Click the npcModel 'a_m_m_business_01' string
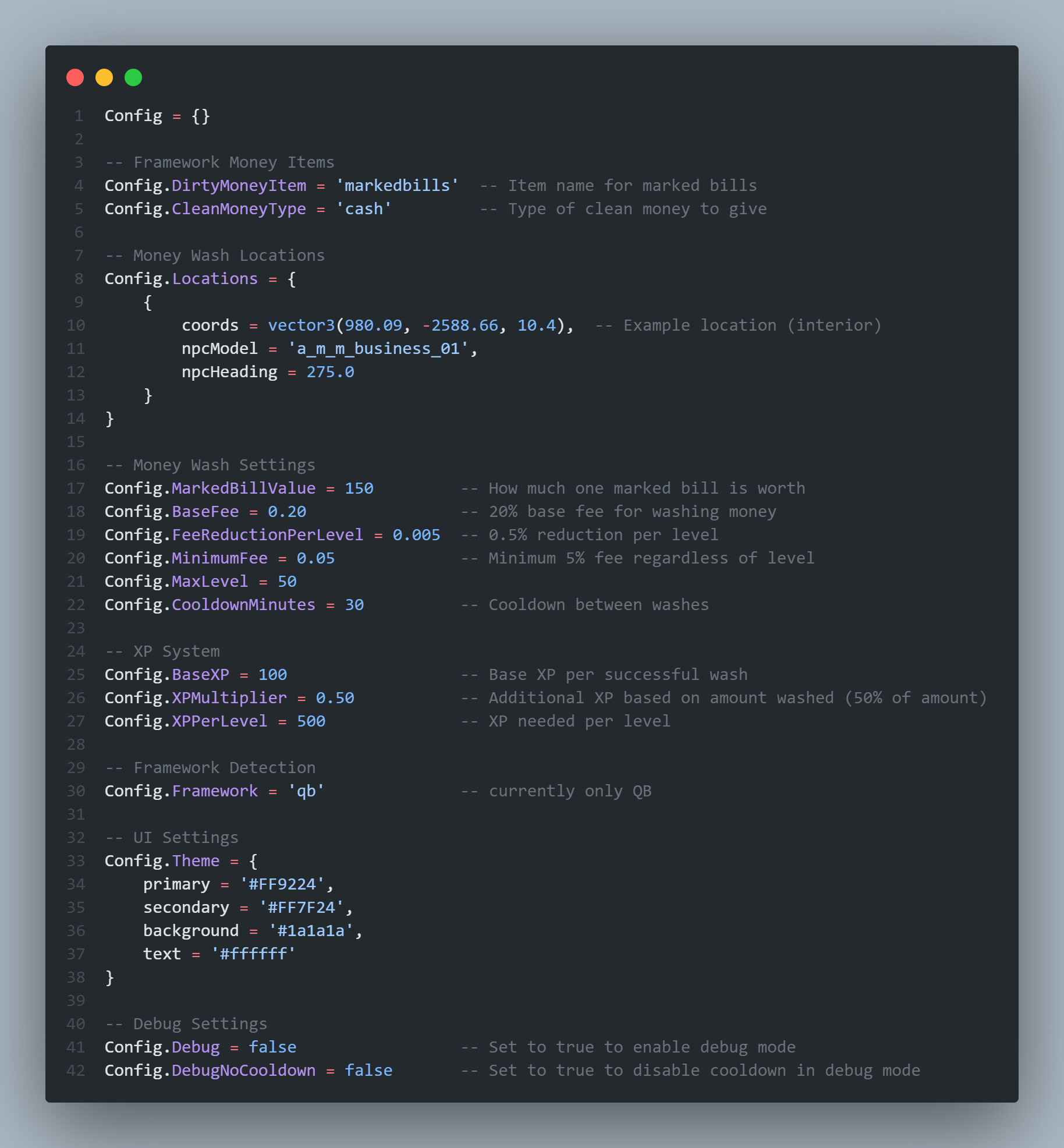1064x1148 pixels. pyautogui.click(x=378, y=349)
